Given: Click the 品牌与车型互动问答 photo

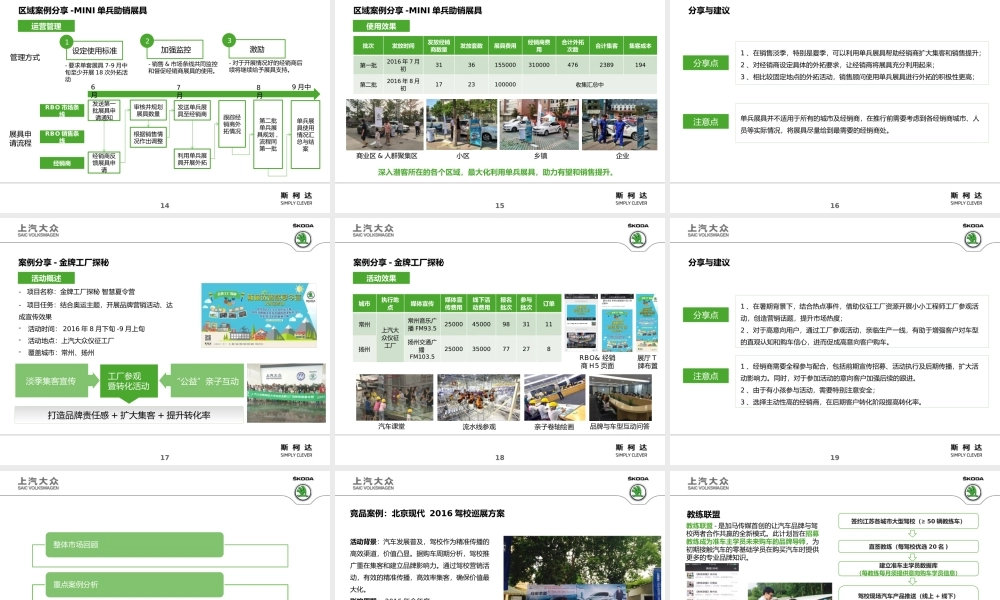Looking at the screenshot, I should click(x=620, y=398).
